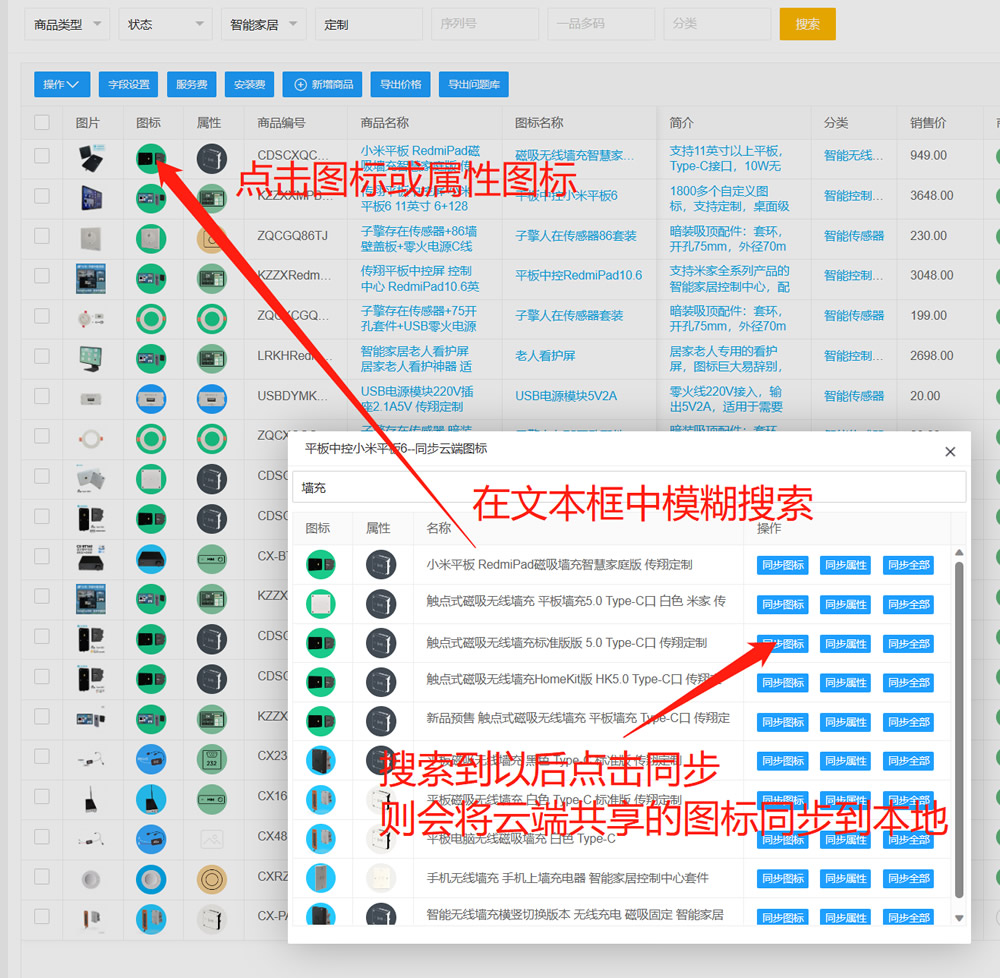This screenshot has width=1000, height=978.
Task: Click 同步图标 for the 触点式磁吸无线墙充标准版 row
Action: point(783,643)
